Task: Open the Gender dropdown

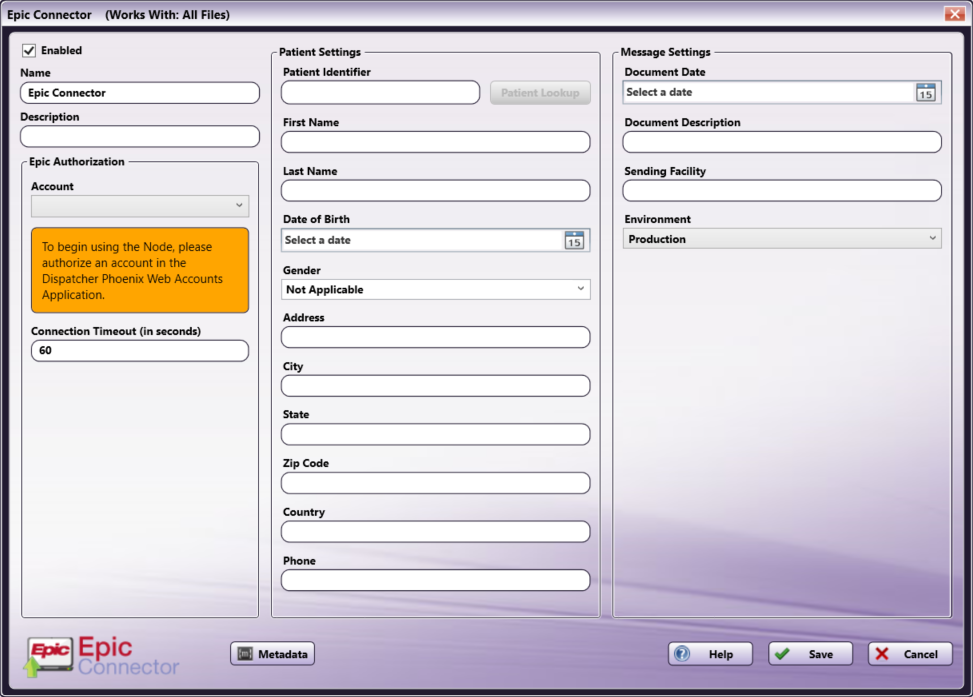Action: [x=436, y=289]
